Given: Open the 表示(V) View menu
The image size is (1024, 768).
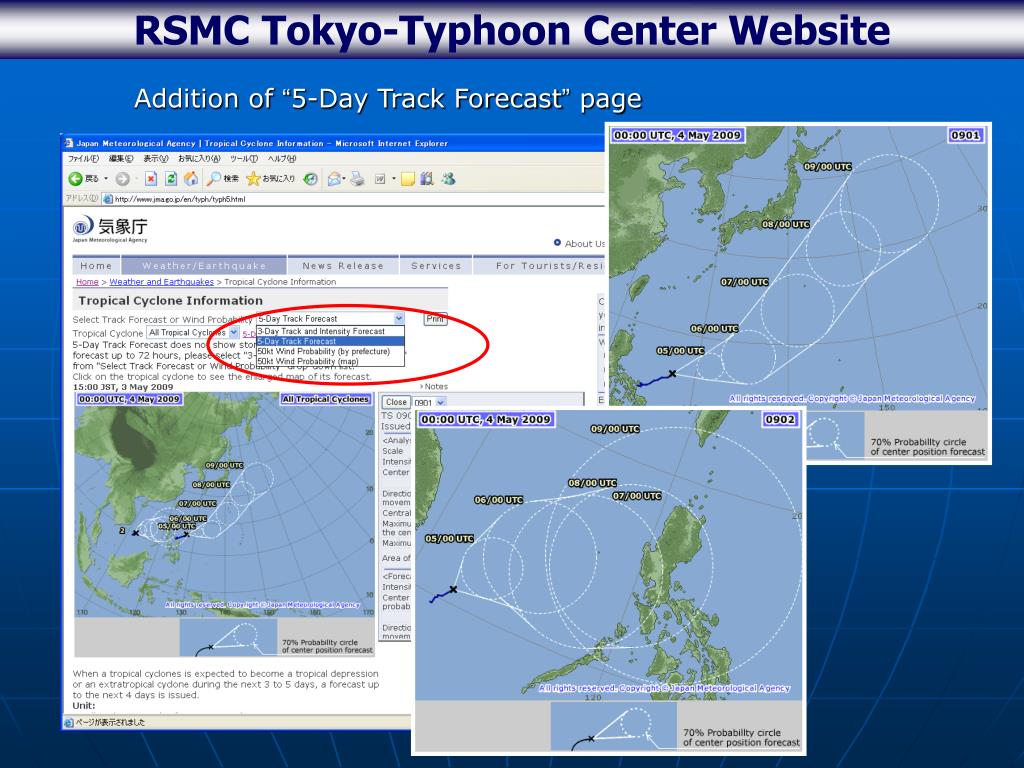Looking at the screenshot, I should (x=155, y=159).
